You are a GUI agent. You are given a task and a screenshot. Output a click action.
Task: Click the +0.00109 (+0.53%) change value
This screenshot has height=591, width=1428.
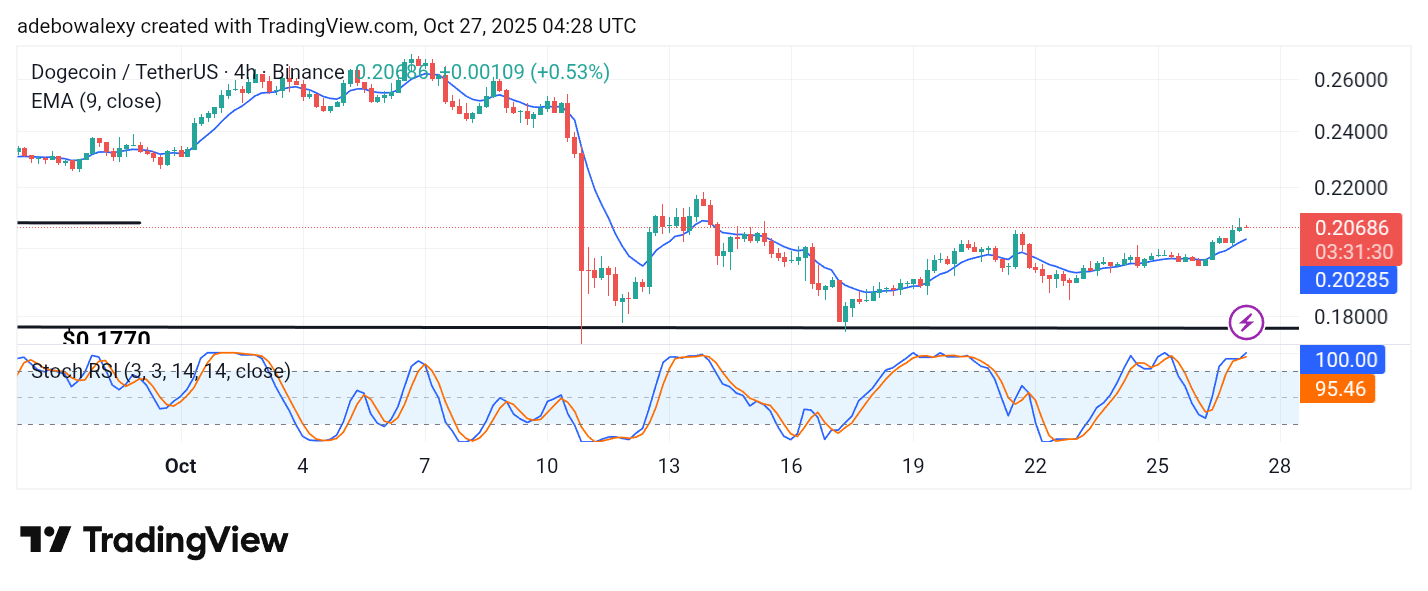tap(525, 72)
